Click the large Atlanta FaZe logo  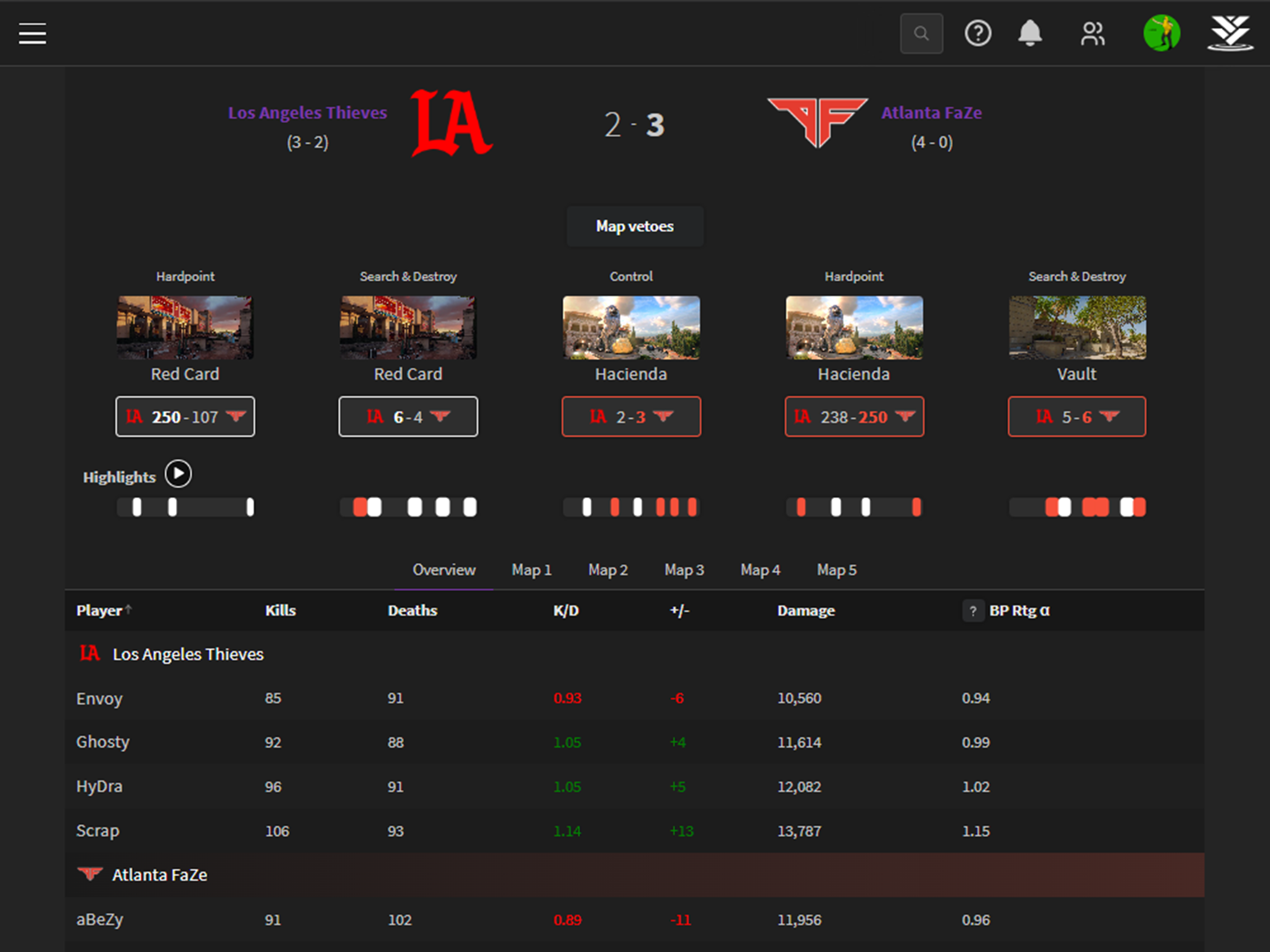coord(818,122)
